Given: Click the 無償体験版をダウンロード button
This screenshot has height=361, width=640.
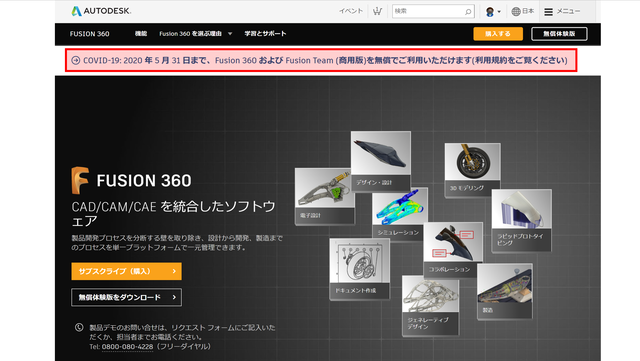Looking at the screenshot, I should click(x=127, y=297).
